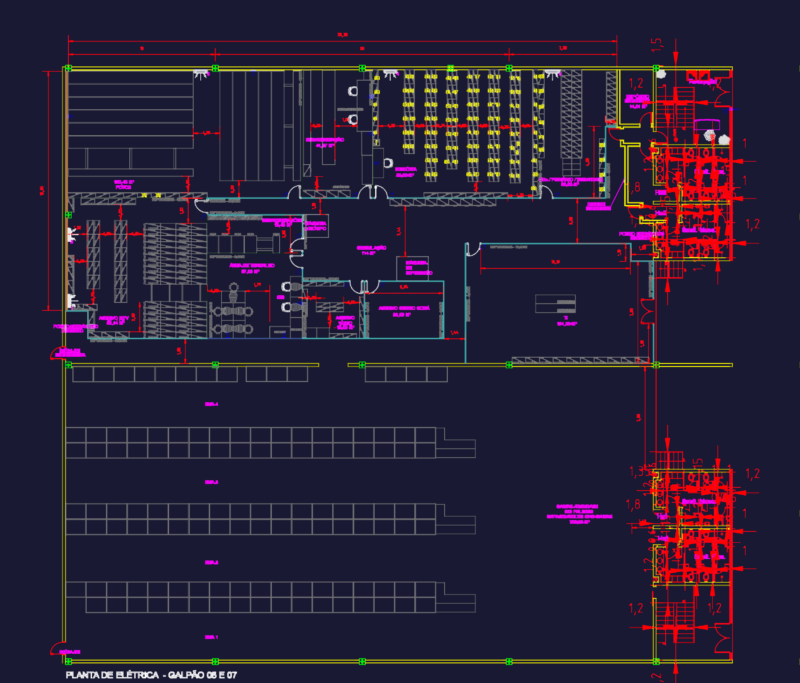The height and width of the screenshot is (683, 800).
Task: Select the red door symbol at bottom-left corner
Action: click(58, 648)
